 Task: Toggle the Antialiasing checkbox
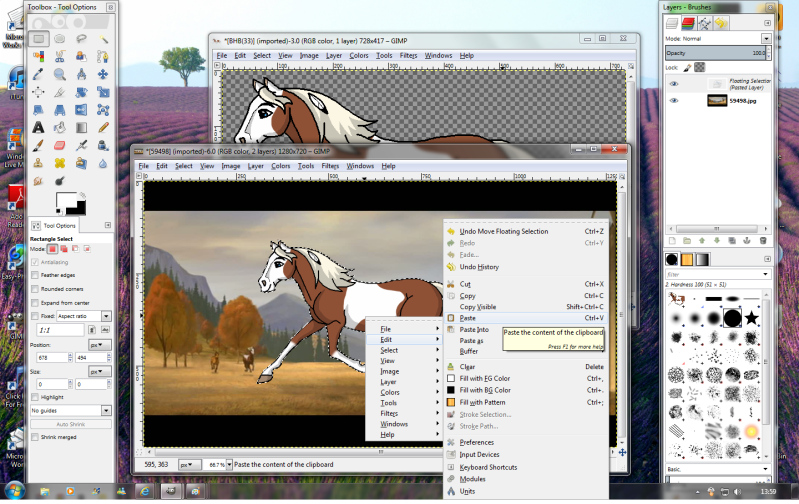(35, 262)
